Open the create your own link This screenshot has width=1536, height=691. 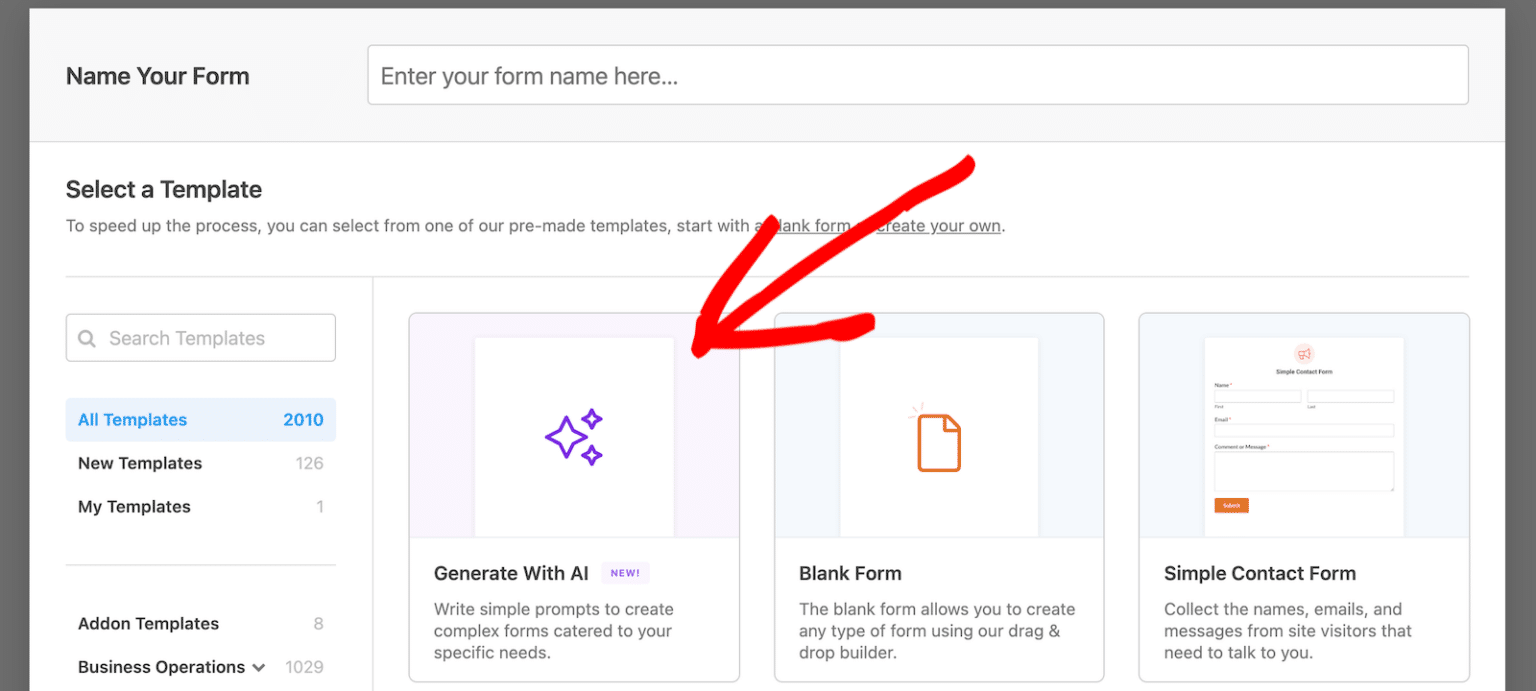(x=937, y=225)
